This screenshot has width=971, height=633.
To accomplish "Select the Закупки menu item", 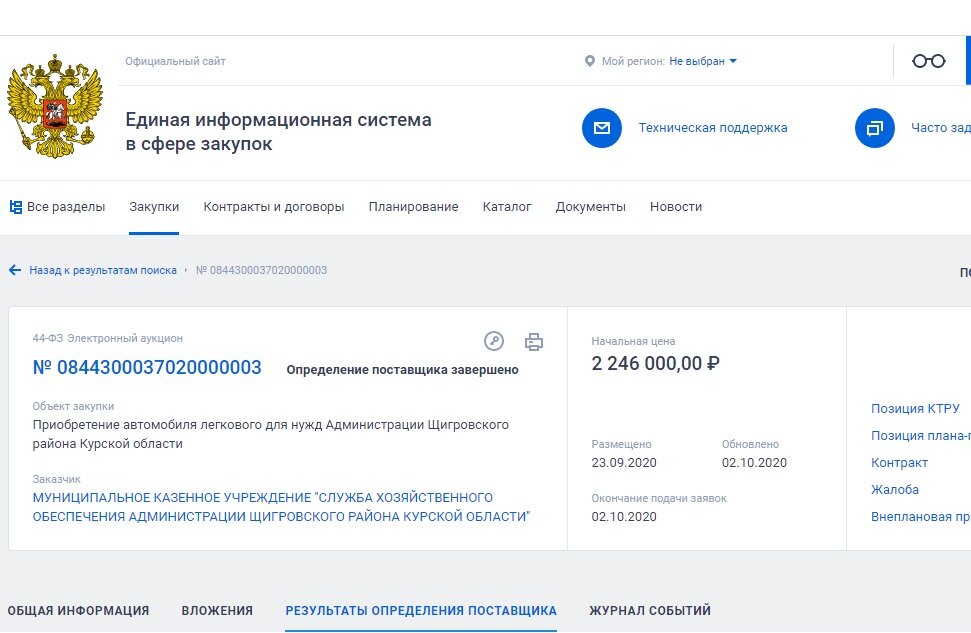I will [154, 207].
